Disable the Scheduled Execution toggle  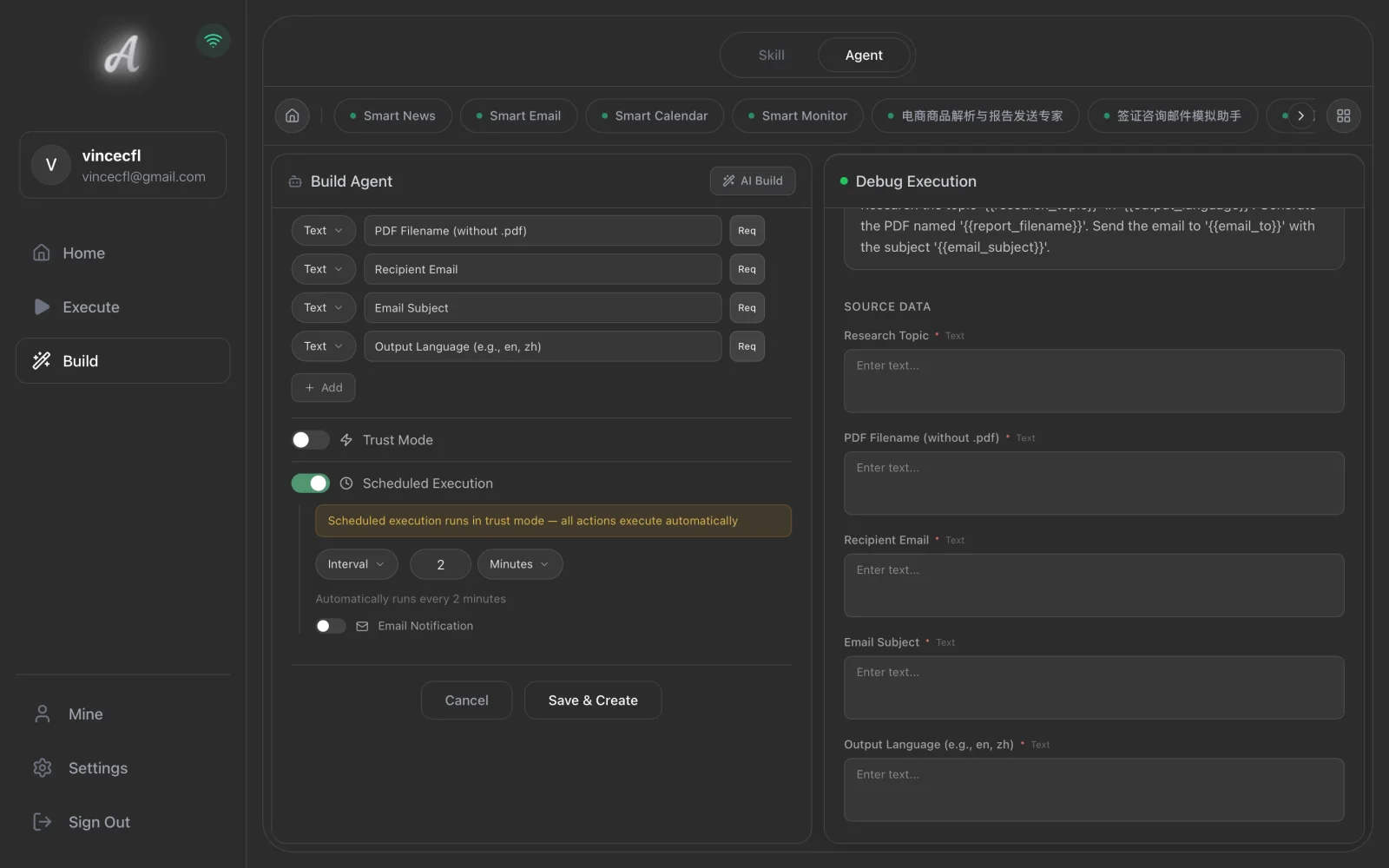(x=310, y=483)
